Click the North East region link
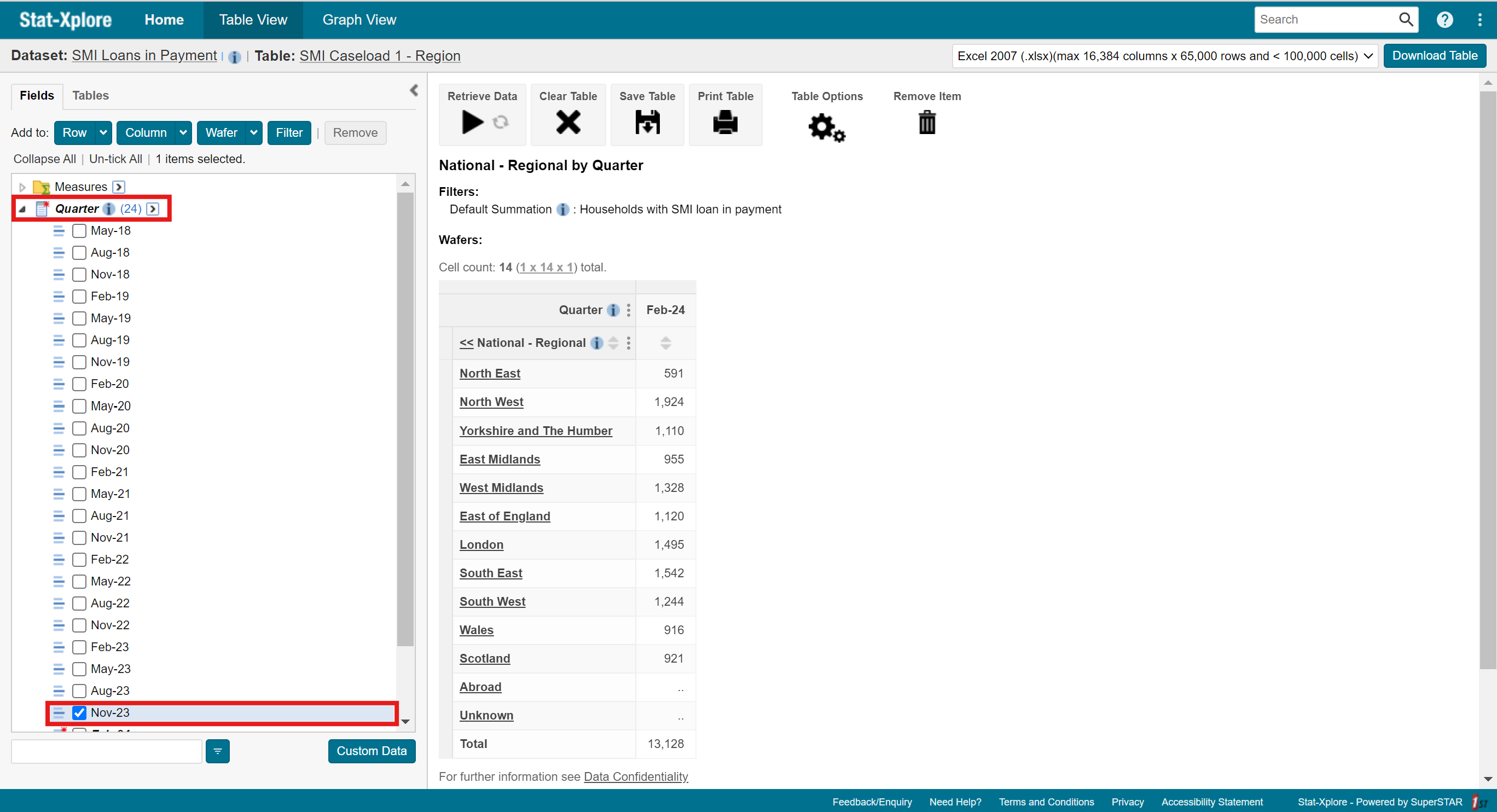1497x812 pixels. pos(489,374)
